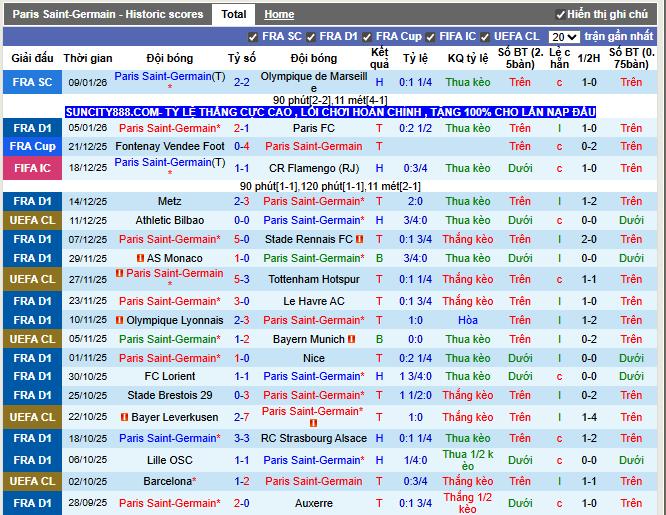This screenshot has height=515, width=666.
Task: Click the Giải đấu column header
Action: pyautogui.click(x=32, y=58)
